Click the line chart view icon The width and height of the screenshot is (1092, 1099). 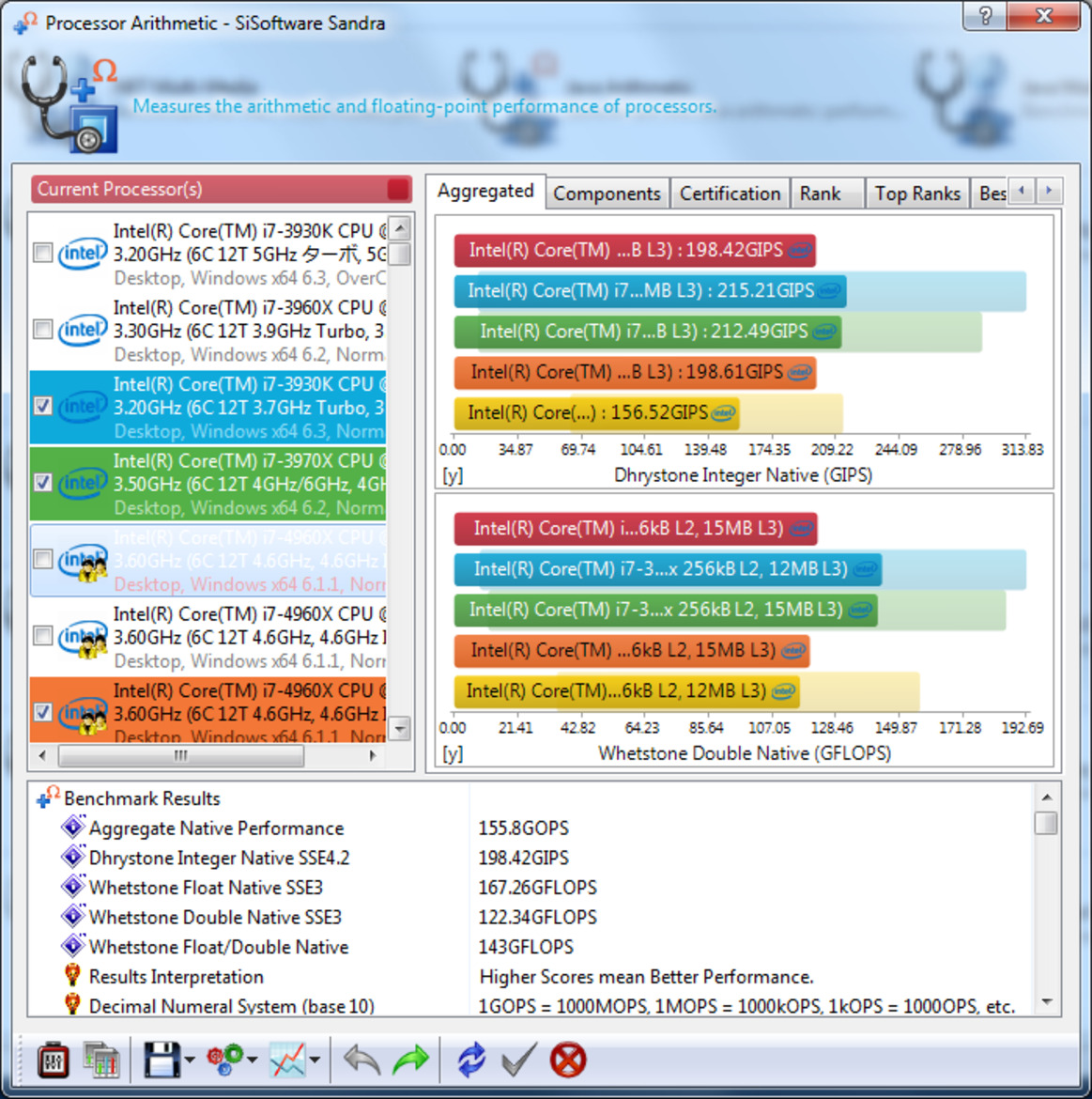287,1059
